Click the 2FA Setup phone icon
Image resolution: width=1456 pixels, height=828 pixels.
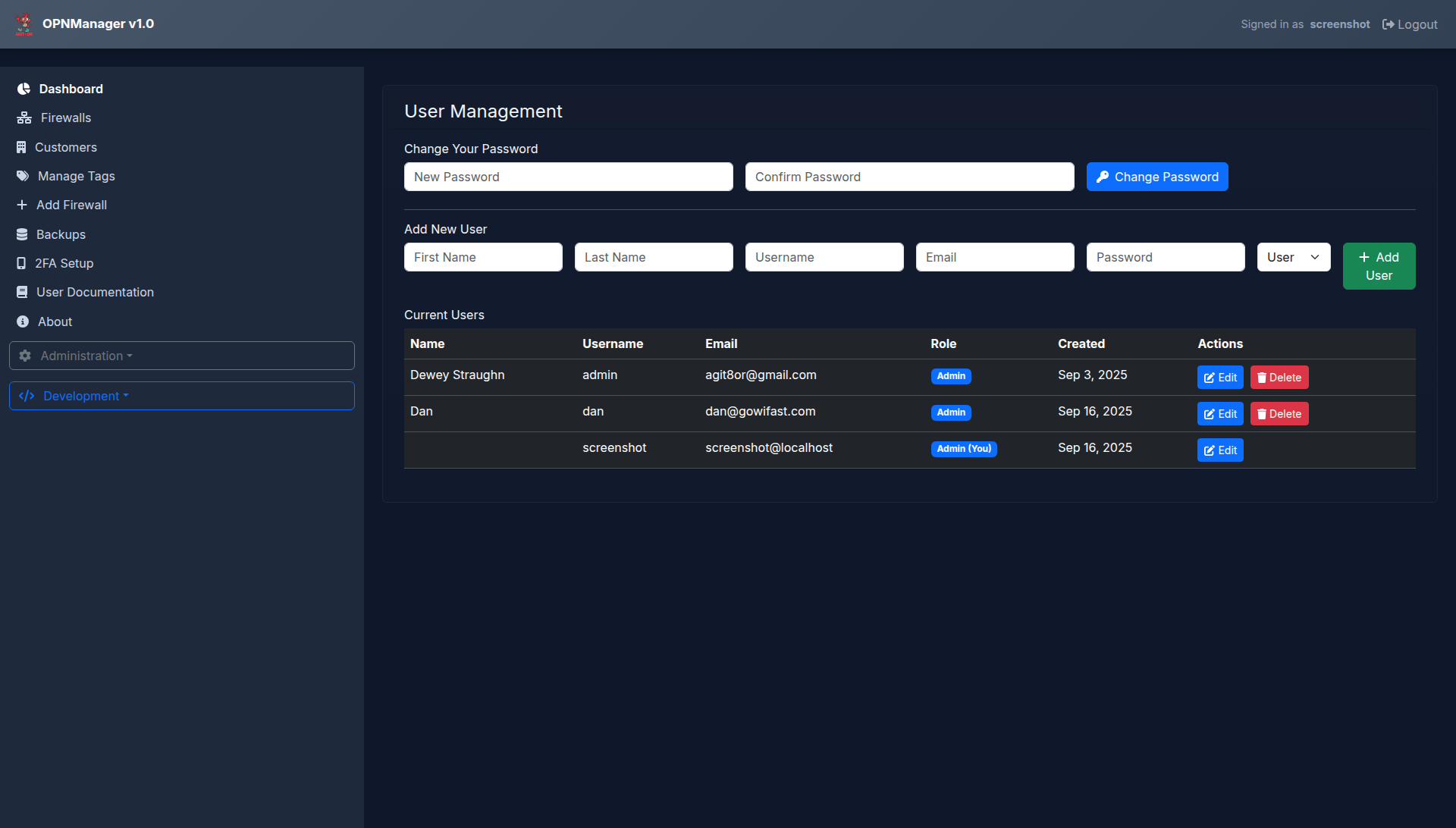click(x=21, y=263)
